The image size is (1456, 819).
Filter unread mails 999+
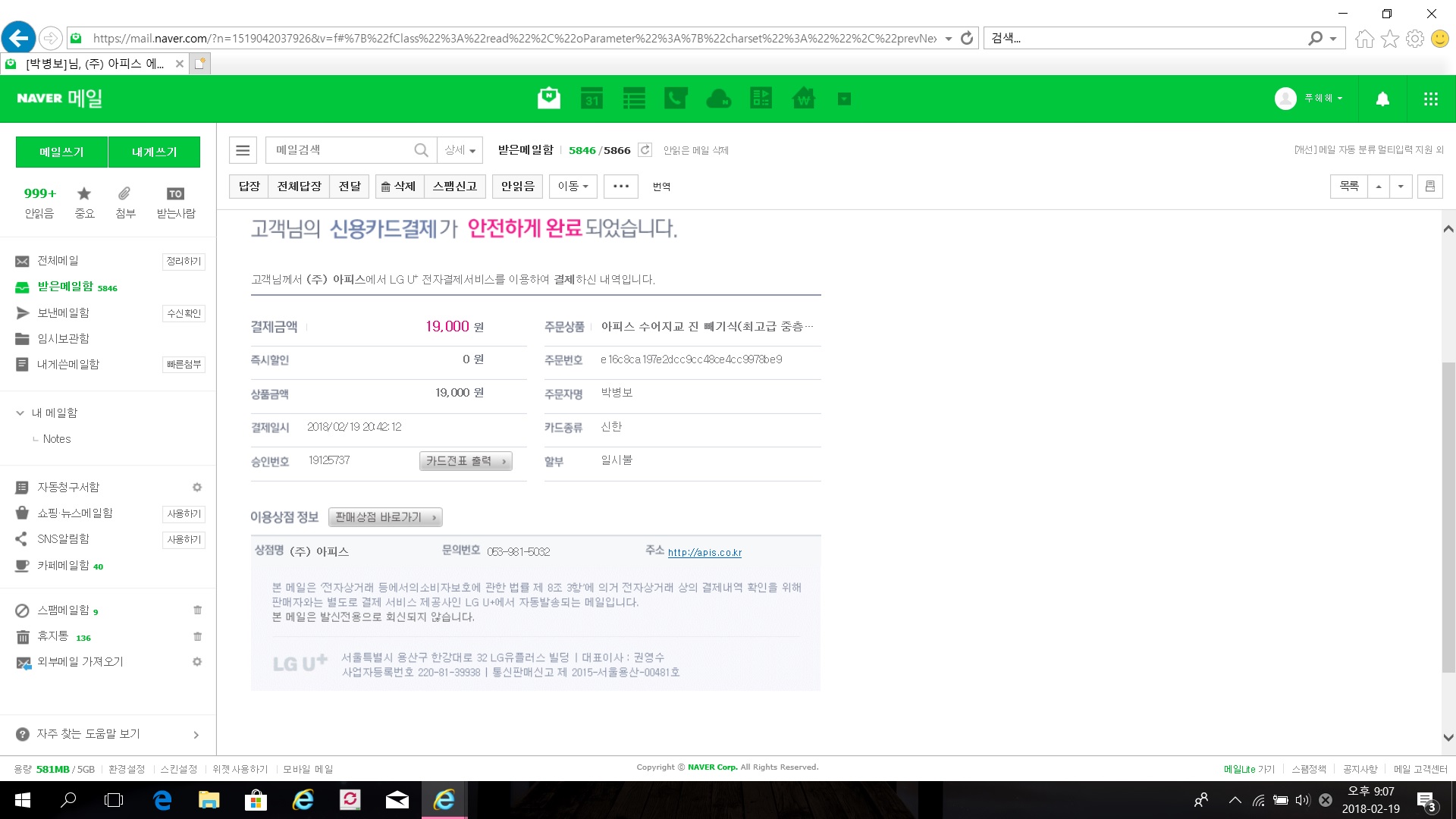click(39, 202)
